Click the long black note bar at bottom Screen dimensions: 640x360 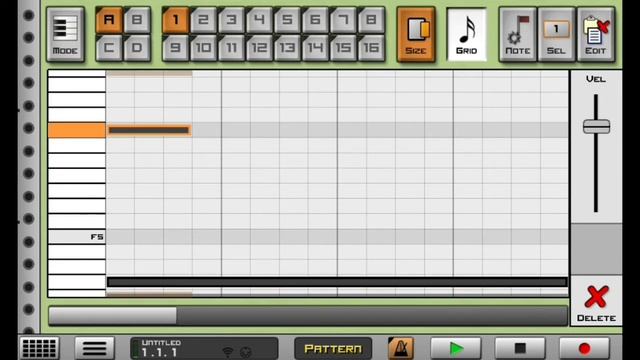click(337, 282)
